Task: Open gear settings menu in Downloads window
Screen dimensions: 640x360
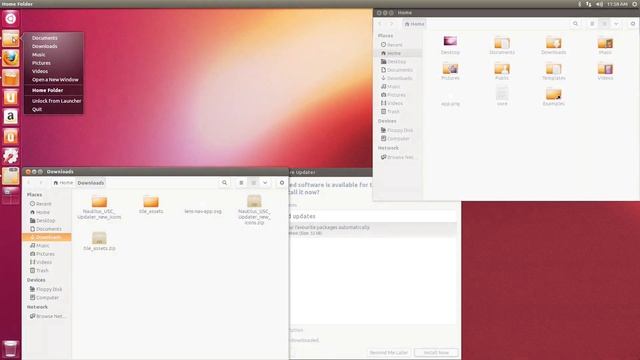Action: pyautogui.click(x=282, y=183)
